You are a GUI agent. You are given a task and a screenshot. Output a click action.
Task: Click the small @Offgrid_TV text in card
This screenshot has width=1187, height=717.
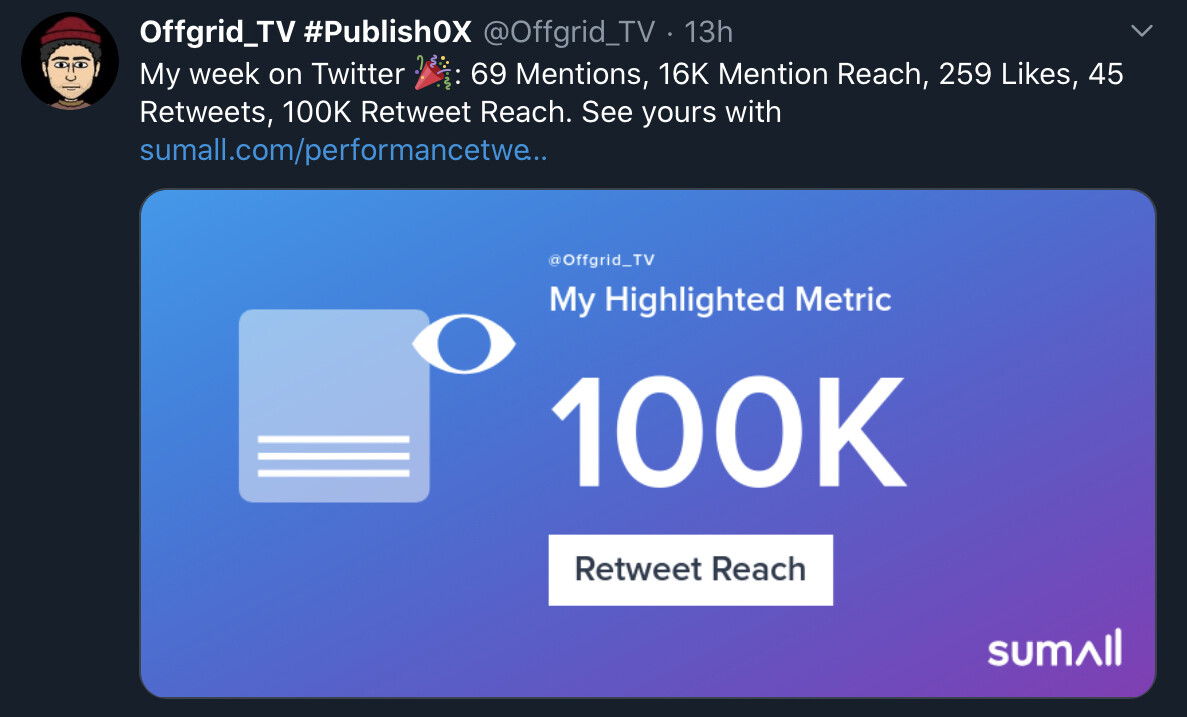tap(601, 260)
